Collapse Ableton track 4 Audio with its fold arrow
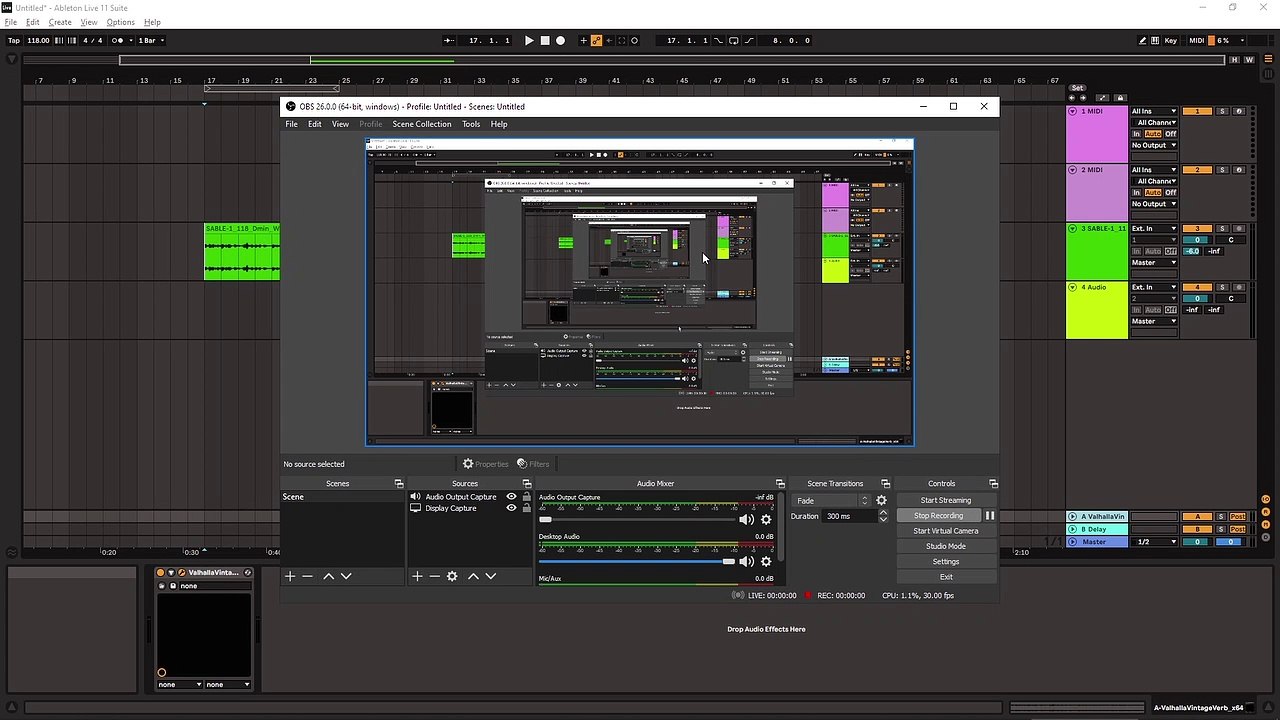The height and width of the screenshot is (720, 1280). tap(1072, 287)
